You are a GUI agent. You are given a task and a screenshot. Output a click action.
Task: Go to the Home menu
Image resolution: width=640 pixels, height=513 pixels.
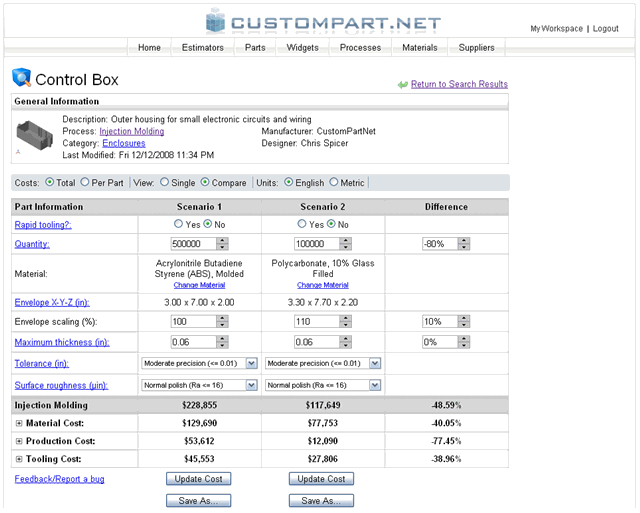tap(149, 48)
